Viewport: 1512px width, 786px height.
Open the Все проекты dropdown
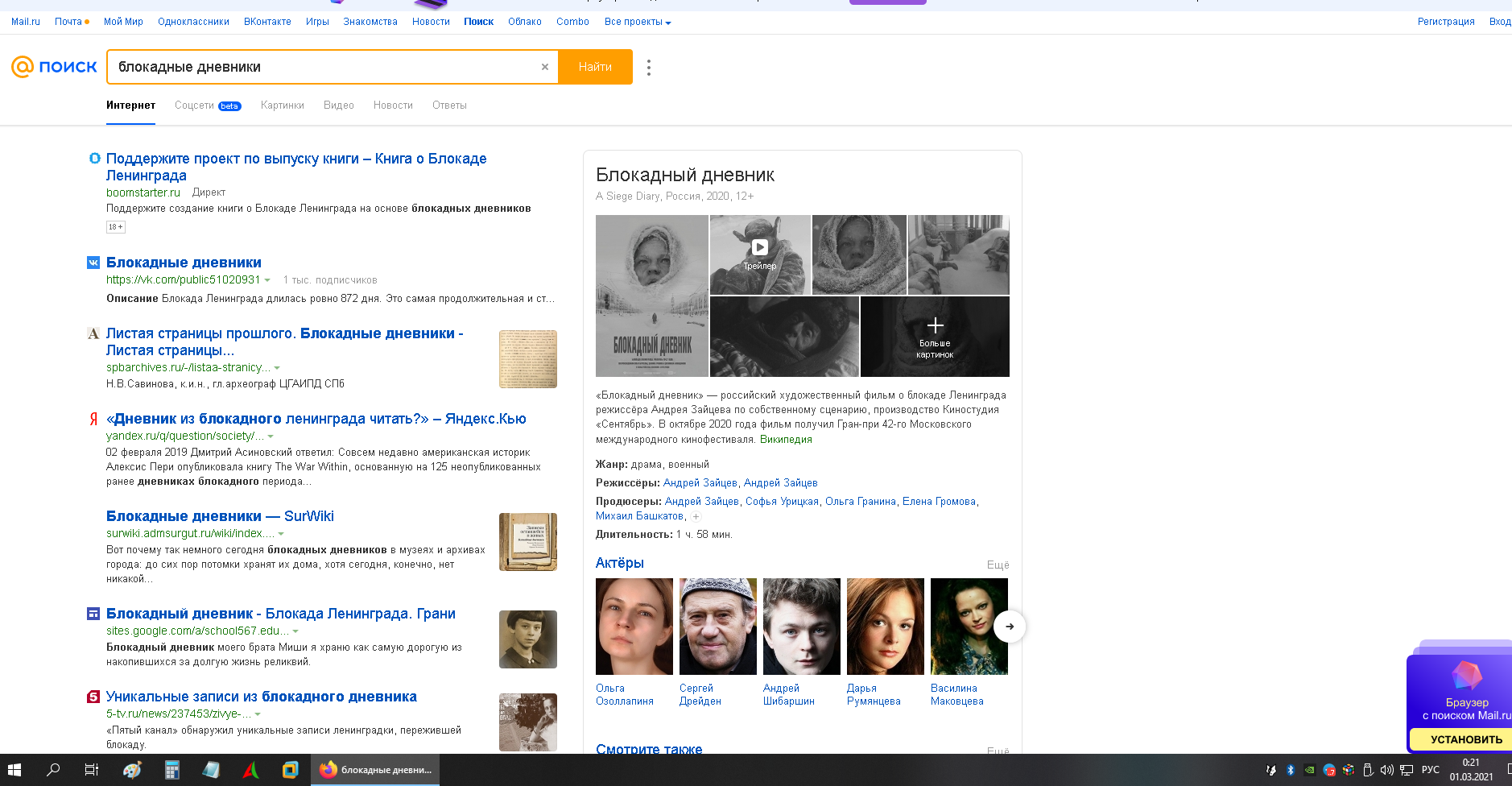(x=638, y=22)
